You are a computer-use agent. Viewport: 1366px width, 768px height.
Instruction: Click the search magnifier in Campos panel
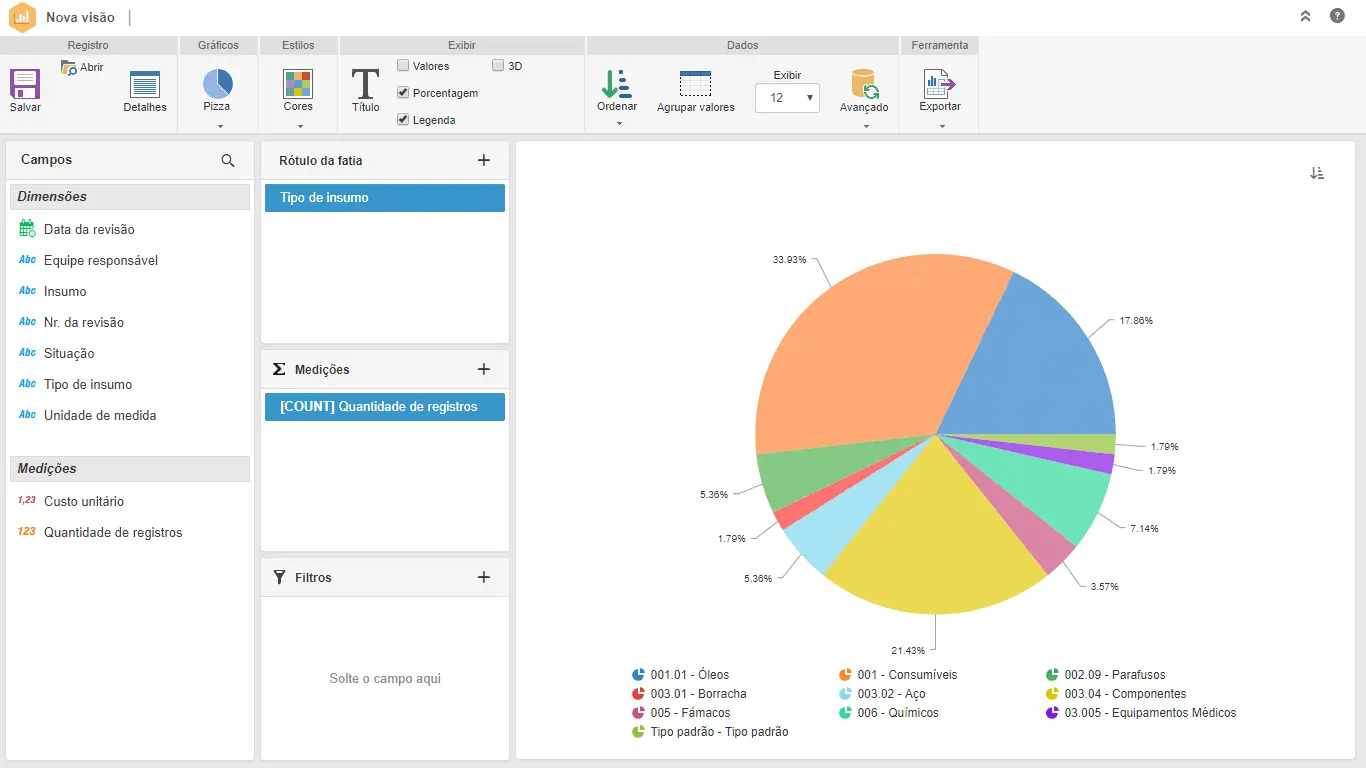[228, 160]
